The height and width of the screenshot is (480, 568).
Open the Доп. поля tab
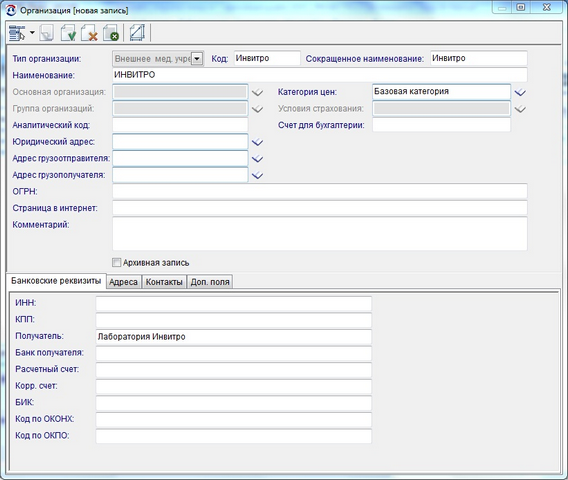[210, 282]
